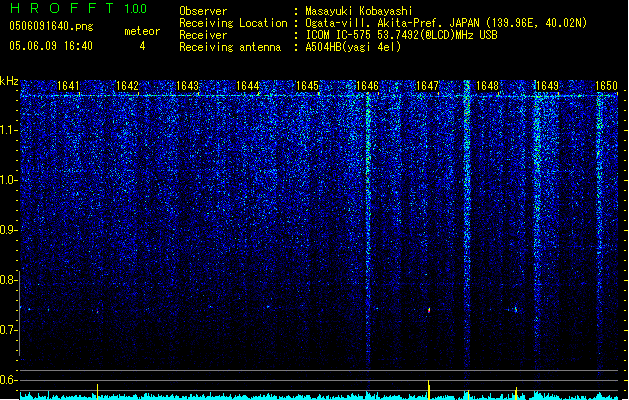
Task: Click the 0.7 frequency axis label
Action: point(9,330)
